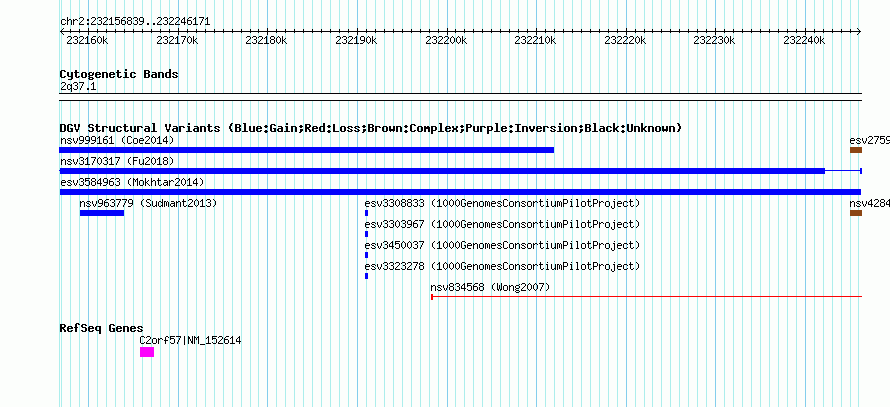
Task: Open the nsv999161 (Coe2014) label
Action: coord(117,140)
